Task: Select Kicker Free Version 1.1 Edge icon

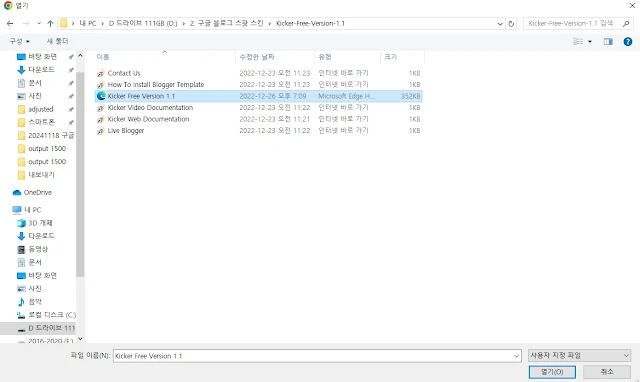Action: [101, 96]
